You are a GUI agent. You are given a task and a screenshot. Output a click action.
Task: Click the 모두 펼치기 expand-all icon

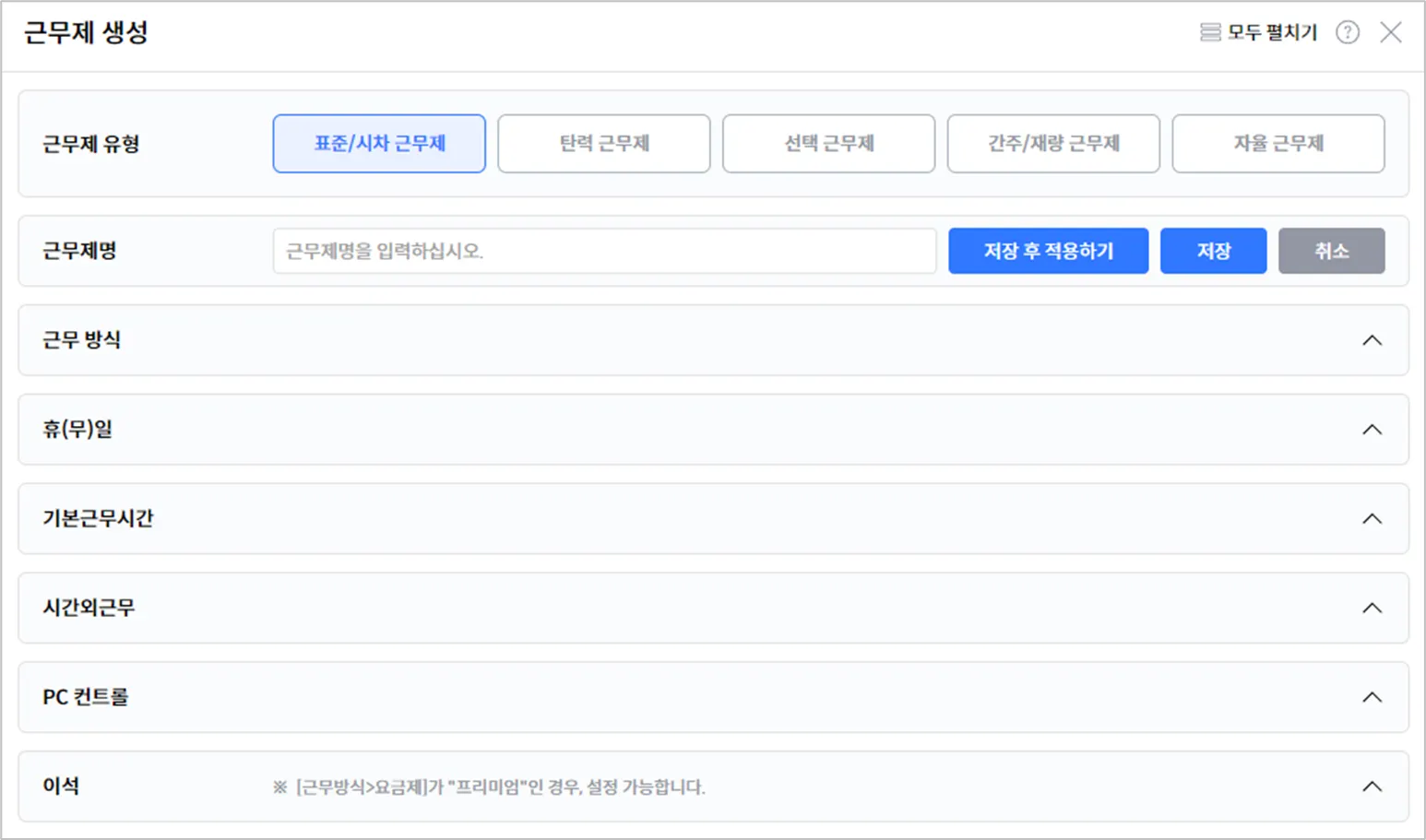coord(1210,33)
